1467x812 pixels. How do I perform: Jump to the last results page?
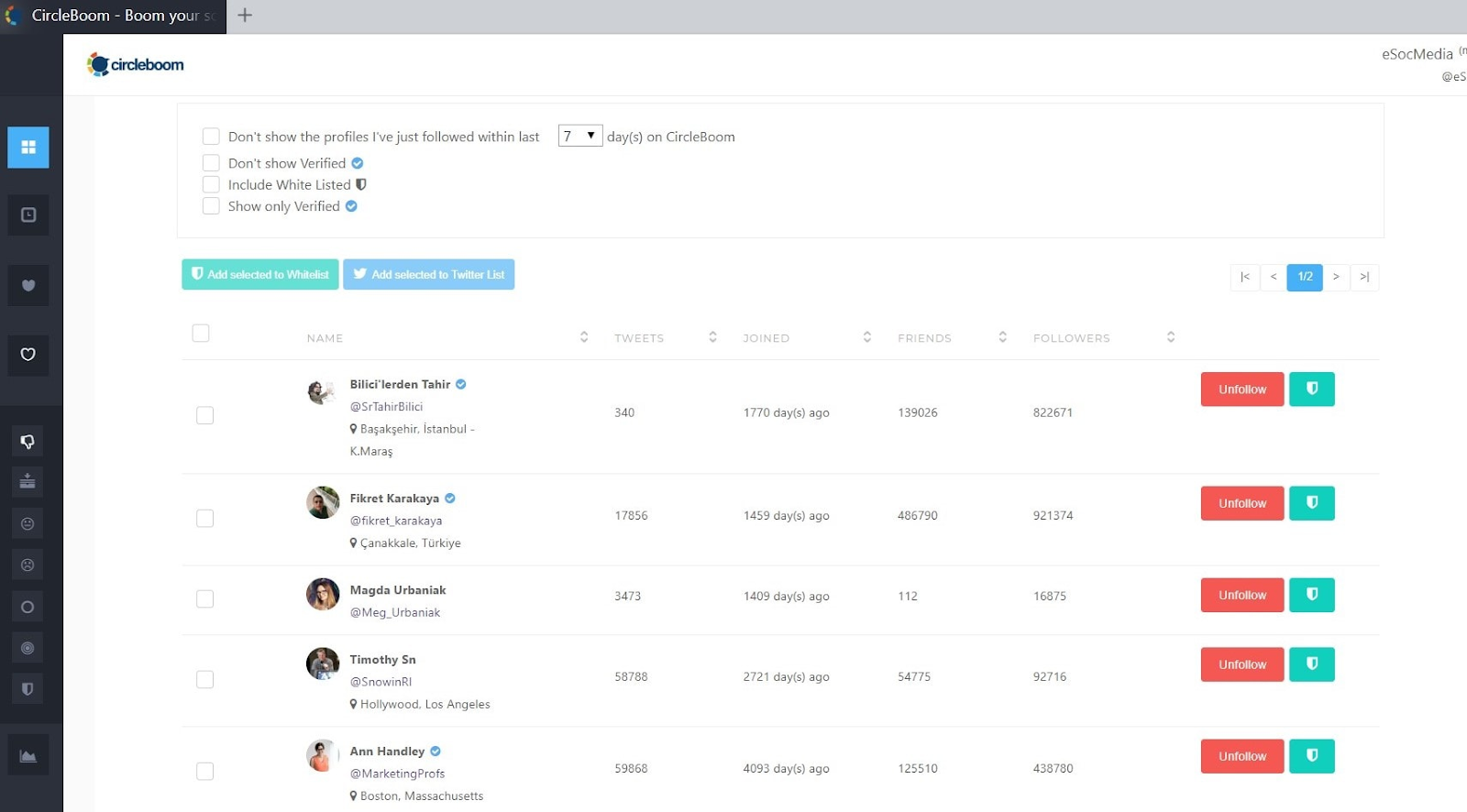click(1364, 277)
